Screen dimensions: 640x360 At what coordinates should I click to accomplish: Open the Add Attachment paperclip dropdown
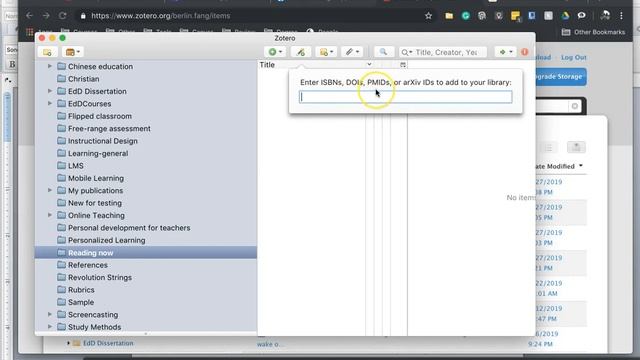point(352,52)
